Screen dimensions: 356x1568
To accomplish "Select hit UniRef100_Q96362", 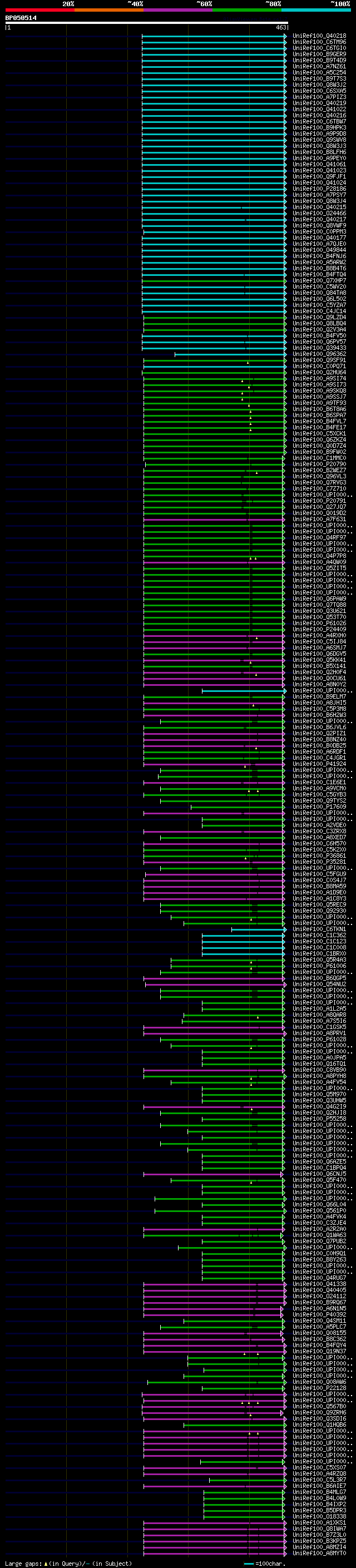I will pos(319,354).
